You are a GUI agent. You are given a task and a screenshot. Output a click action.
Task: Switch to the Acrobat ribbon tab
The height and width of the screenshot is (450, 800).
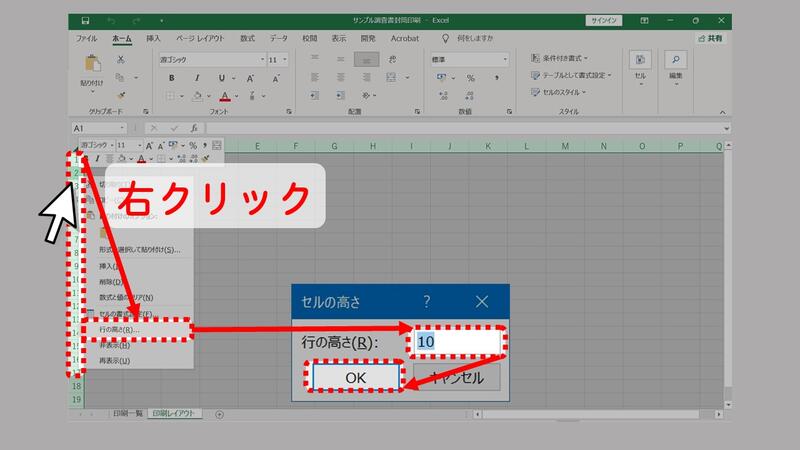point(405,38)
